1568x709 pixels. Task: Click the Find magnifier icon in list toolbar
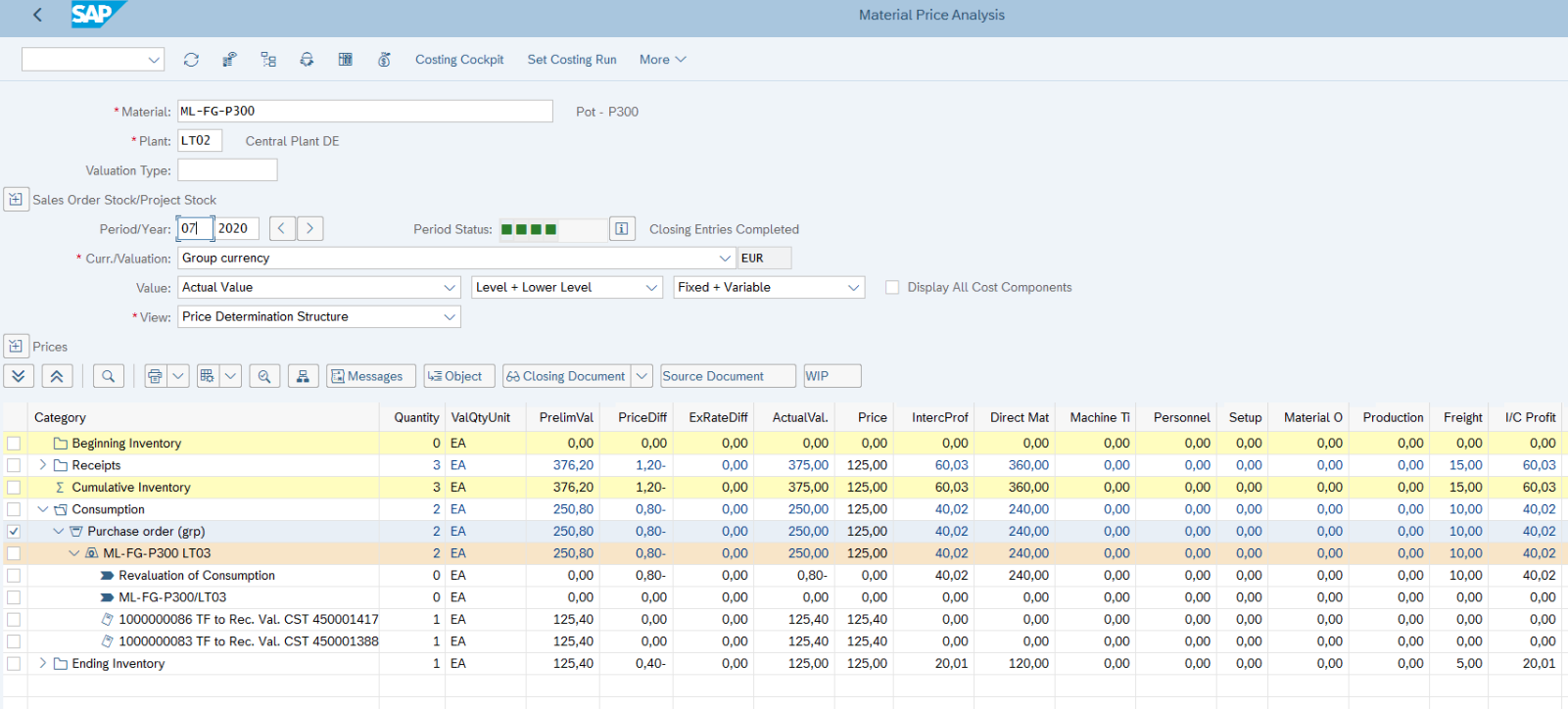point(109,376)
